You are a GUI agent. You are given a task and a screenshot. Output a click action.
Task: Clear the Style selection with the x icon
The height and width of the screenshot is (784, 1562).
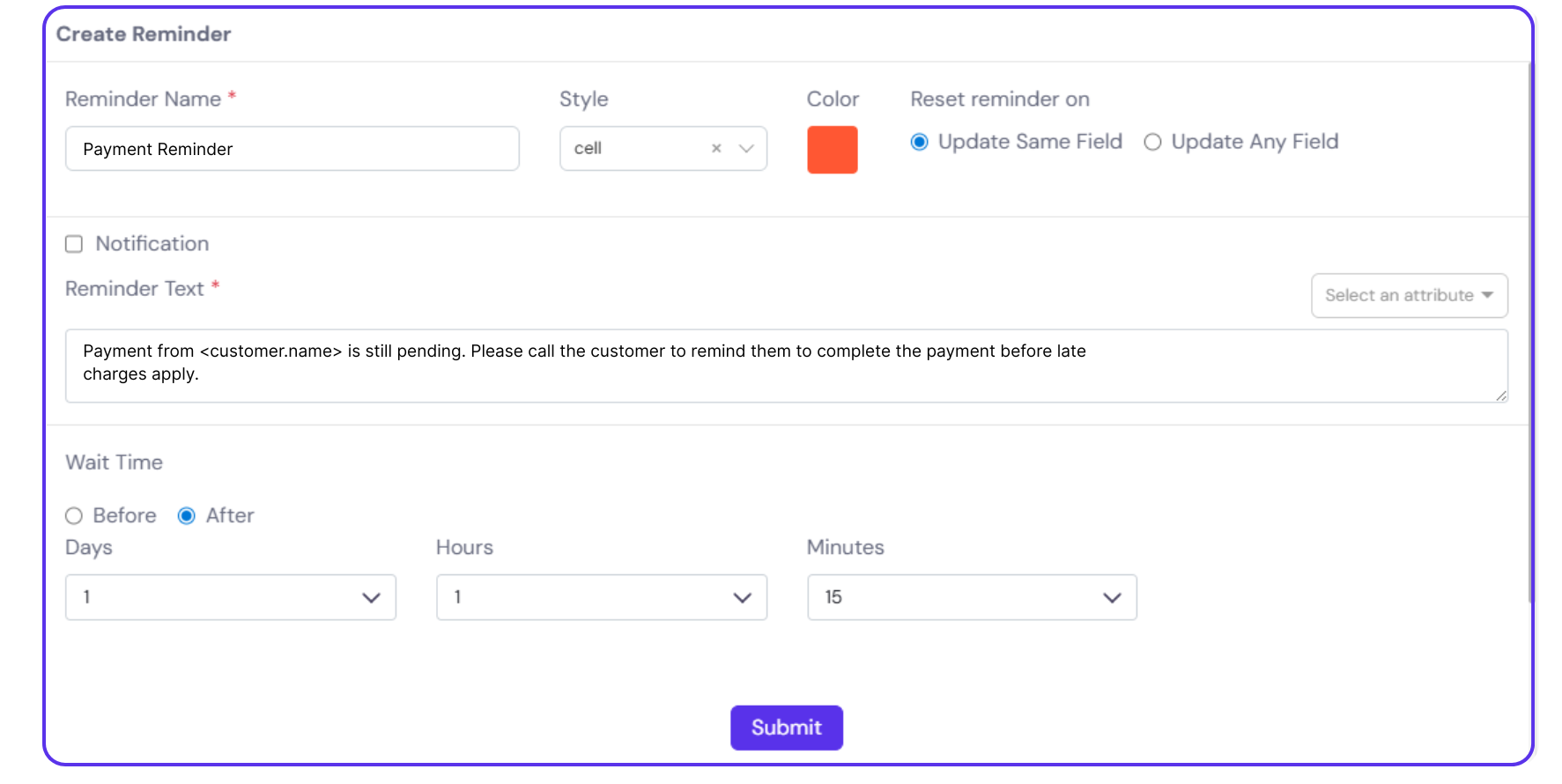[716, 149]
